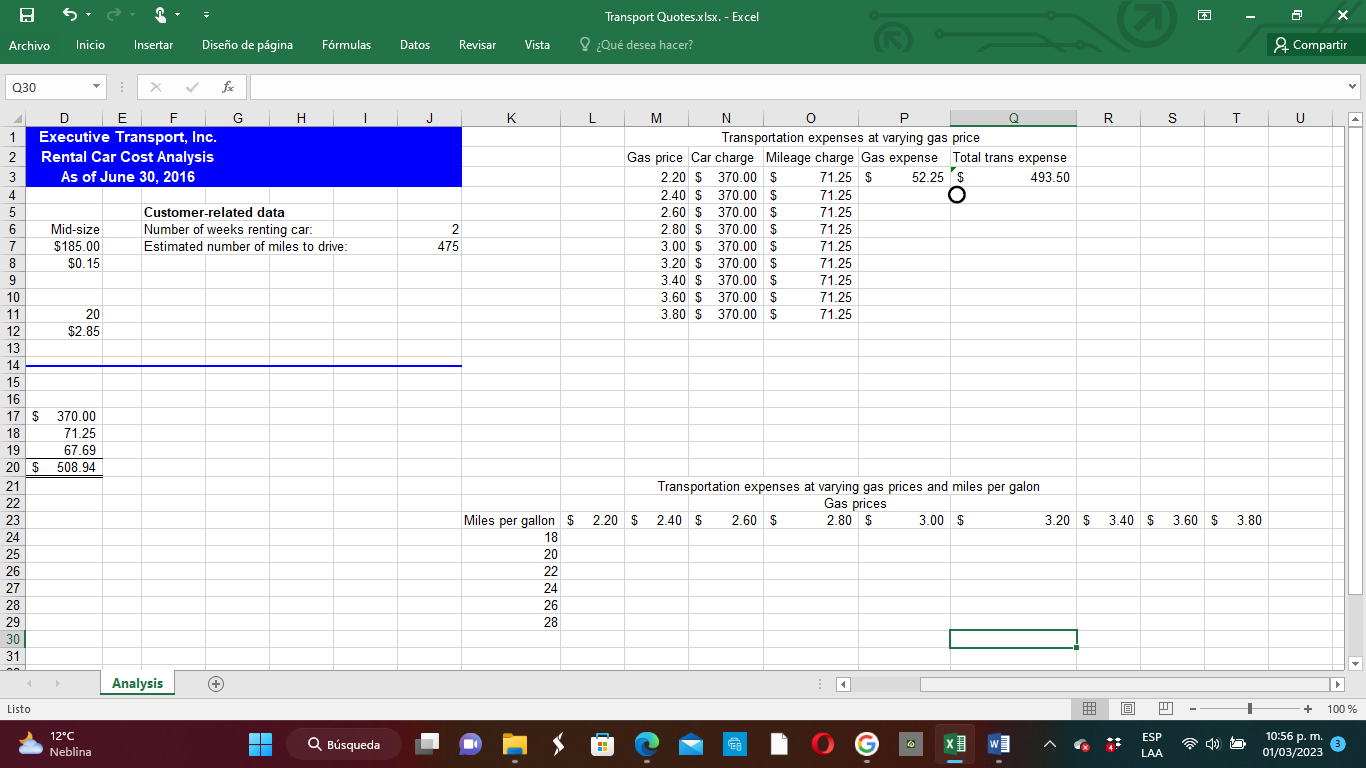Screen dimensions: 1366x768
Task: Open the Fórmulas ribbon tab
Action: coord(346,45)
